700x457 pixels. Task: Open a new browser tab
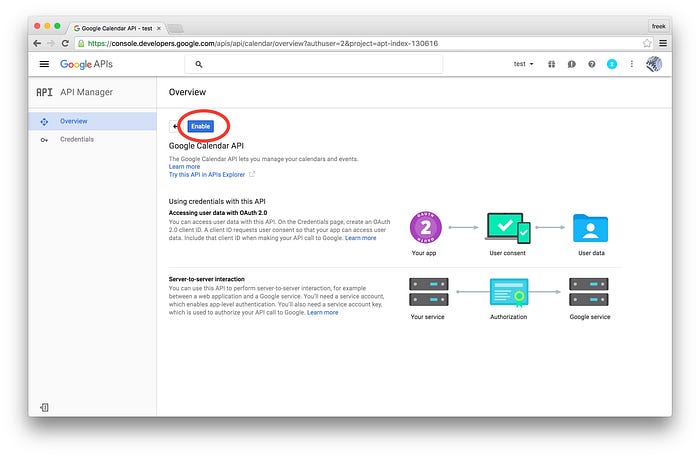click(x=175, y=29)
